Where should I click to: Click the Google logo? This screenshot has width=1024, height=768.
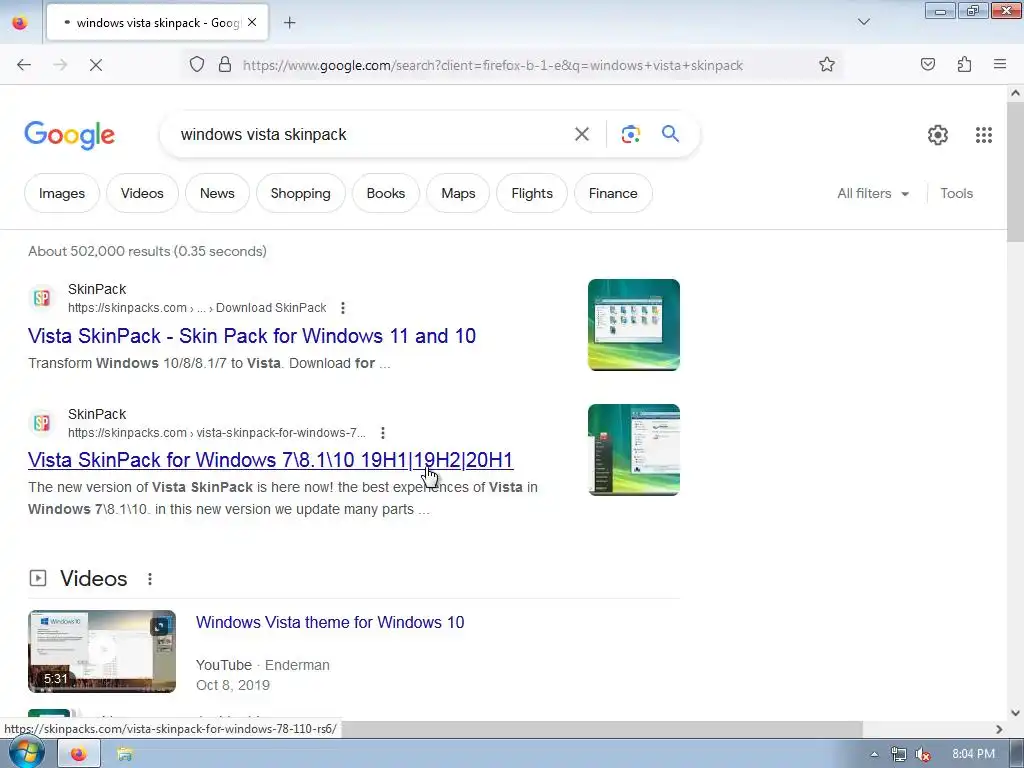coord(69,135)
